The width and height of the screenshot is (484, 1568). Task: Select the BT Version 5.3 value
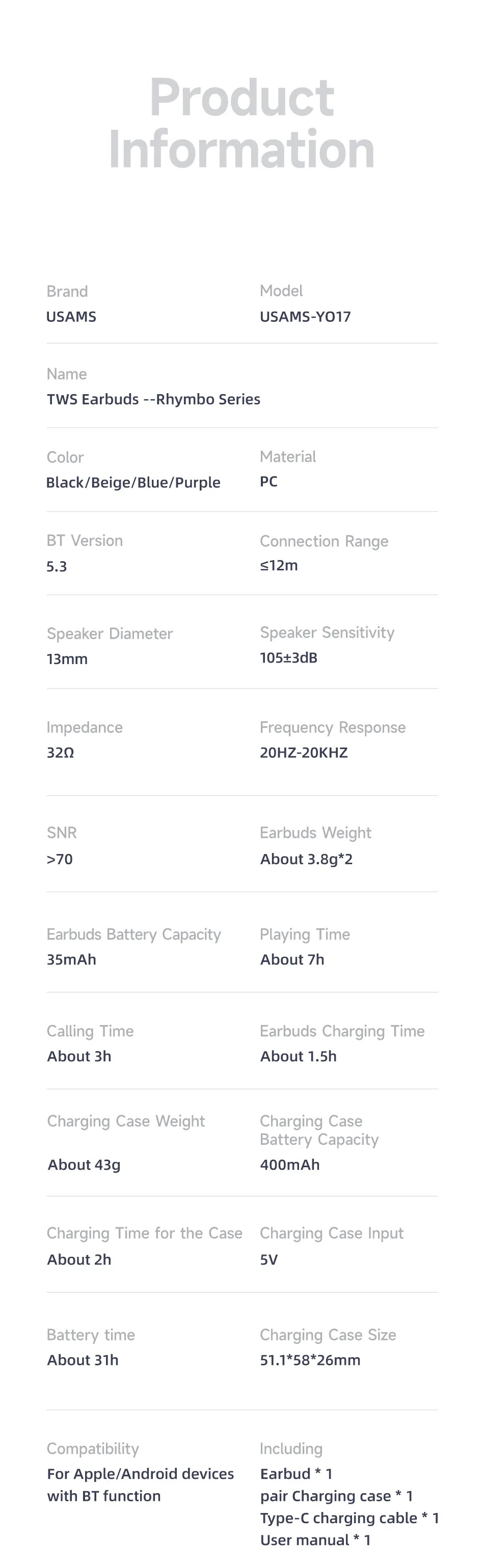[57, 566]
